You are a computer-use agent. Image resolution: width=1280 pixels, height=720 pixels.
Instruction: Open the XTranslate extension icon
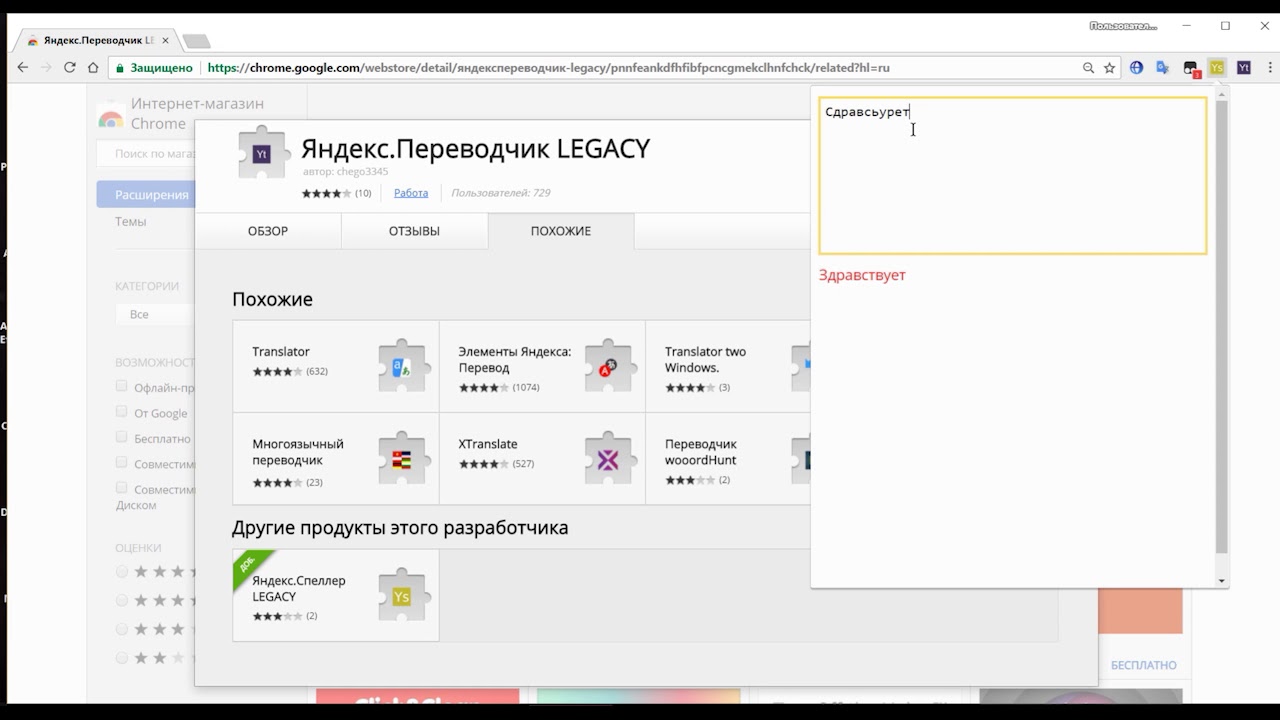608,459
